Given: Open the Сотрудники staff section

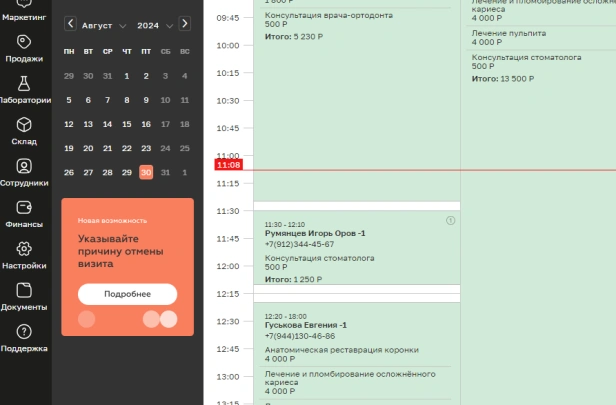Looking at the screenshot, I should pos(25,172).
